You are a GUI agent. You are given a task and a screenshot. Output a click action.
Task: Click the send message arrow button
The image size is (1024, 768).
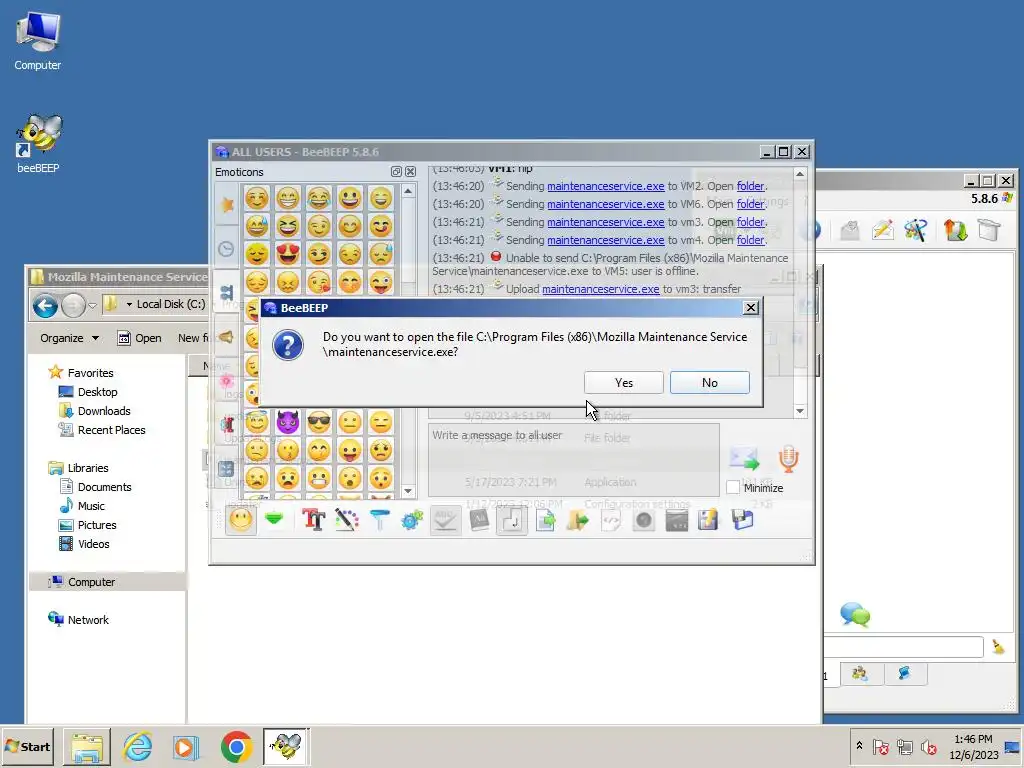pyautogui.click(x=744, y=459)
